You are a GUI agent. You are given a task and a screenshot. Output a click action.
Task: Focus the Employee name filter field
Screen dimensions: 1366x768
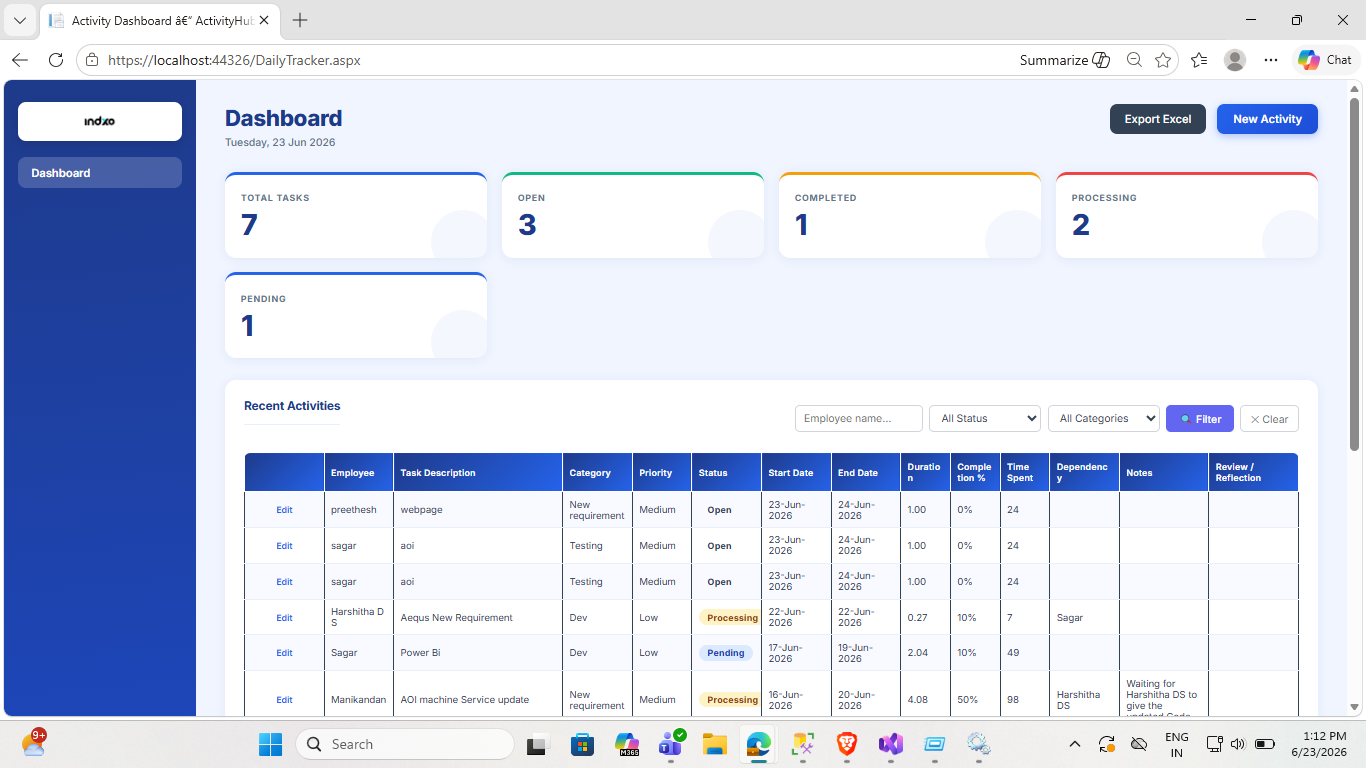(x=859, y=419)
